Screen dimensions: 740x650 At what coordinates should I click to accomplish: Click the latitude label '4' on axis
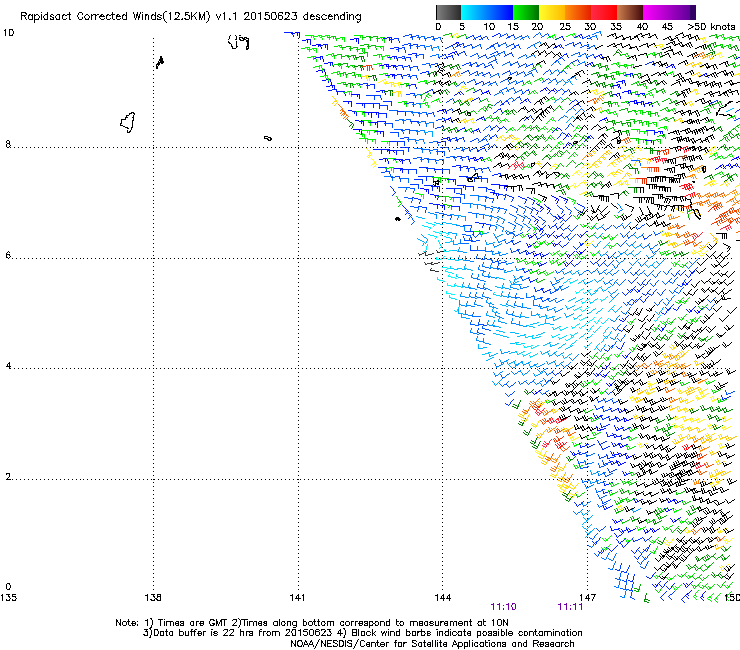[x=8, y=366]
